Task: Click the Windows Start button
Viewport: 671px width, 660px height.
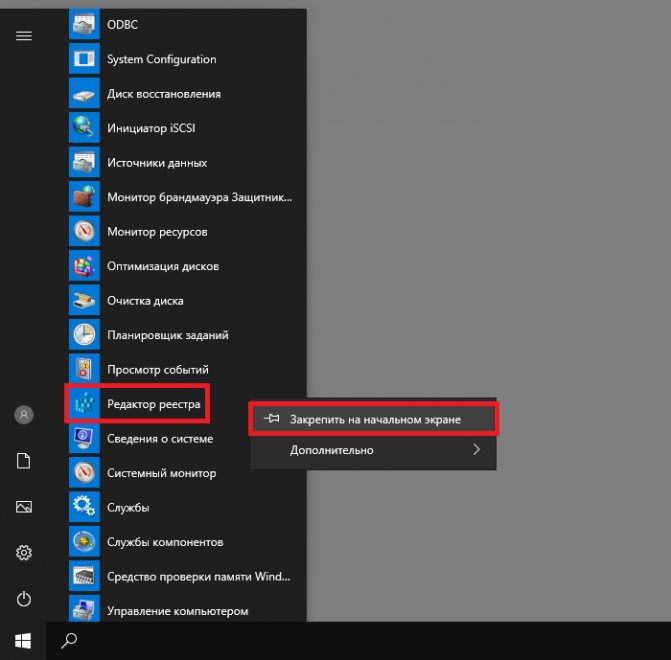Action: tap(23, 641)
